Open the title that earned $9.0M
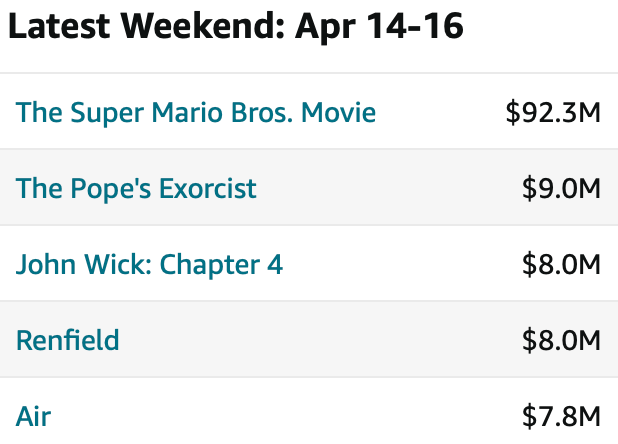Viewport: 618px width, 444px height. coord(136,188)
